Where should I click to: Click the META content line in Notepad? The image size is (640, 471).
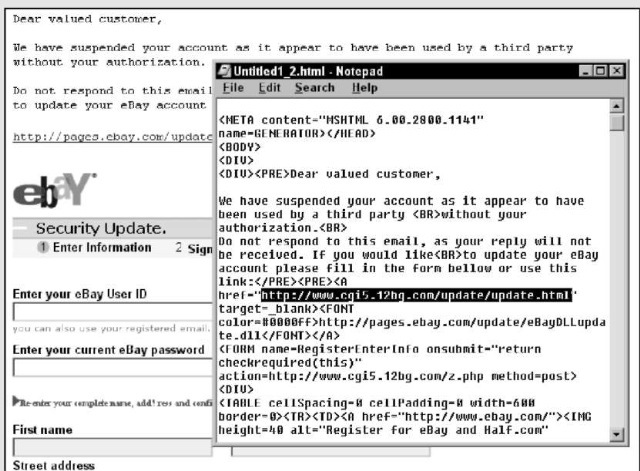351,120
